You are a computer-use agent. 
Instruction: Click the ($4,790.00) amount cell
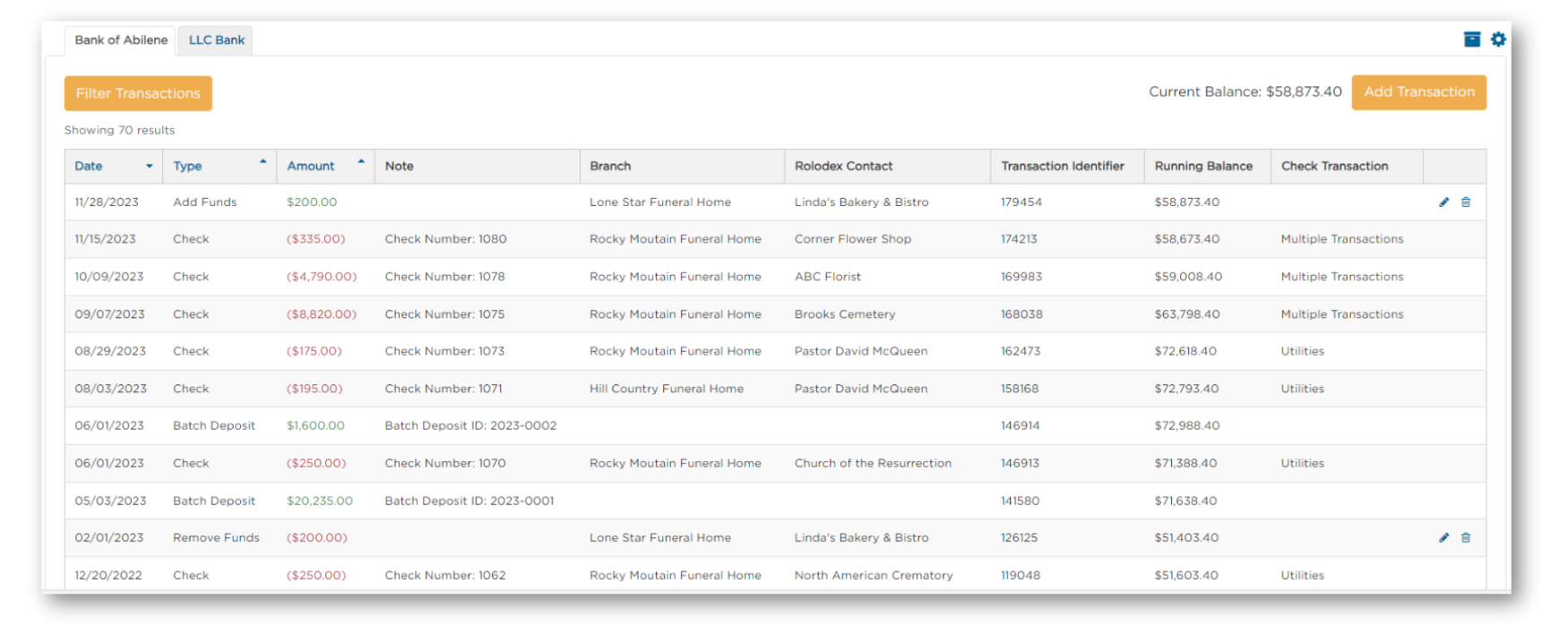(x=322, y=277)
